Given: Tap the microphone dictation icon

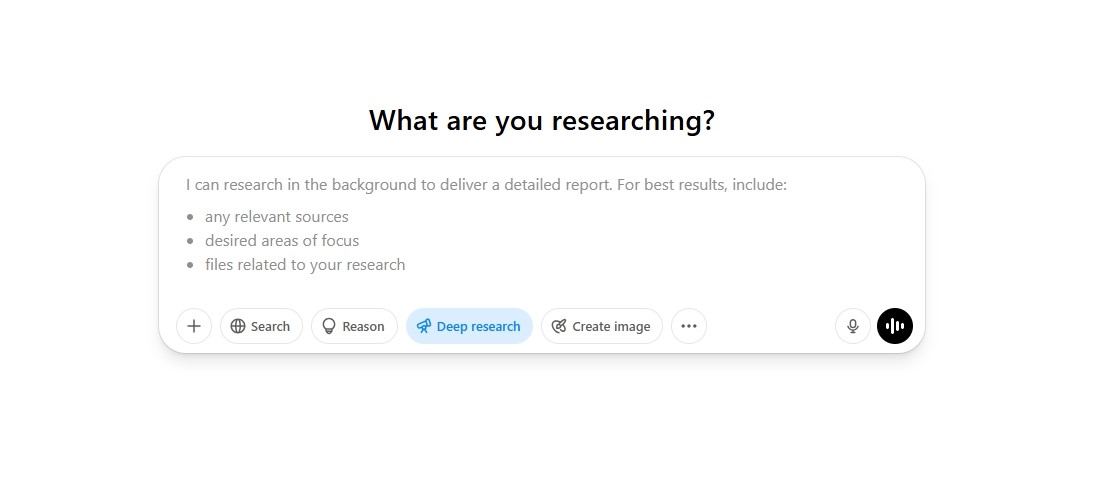Looking at the screenshot, I should point(853,326).
